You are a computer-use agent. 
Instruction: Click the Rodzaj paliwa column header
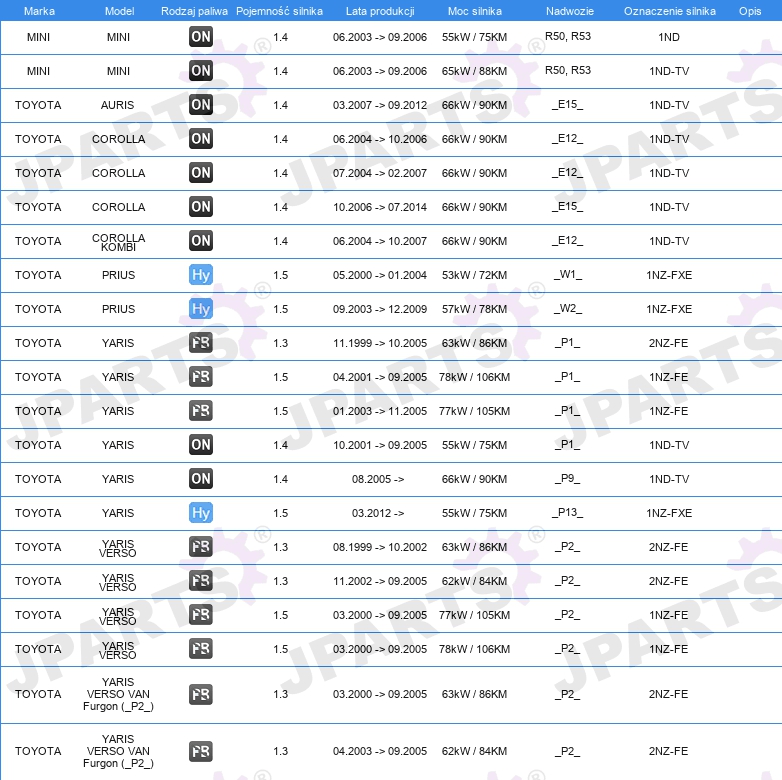194,11
